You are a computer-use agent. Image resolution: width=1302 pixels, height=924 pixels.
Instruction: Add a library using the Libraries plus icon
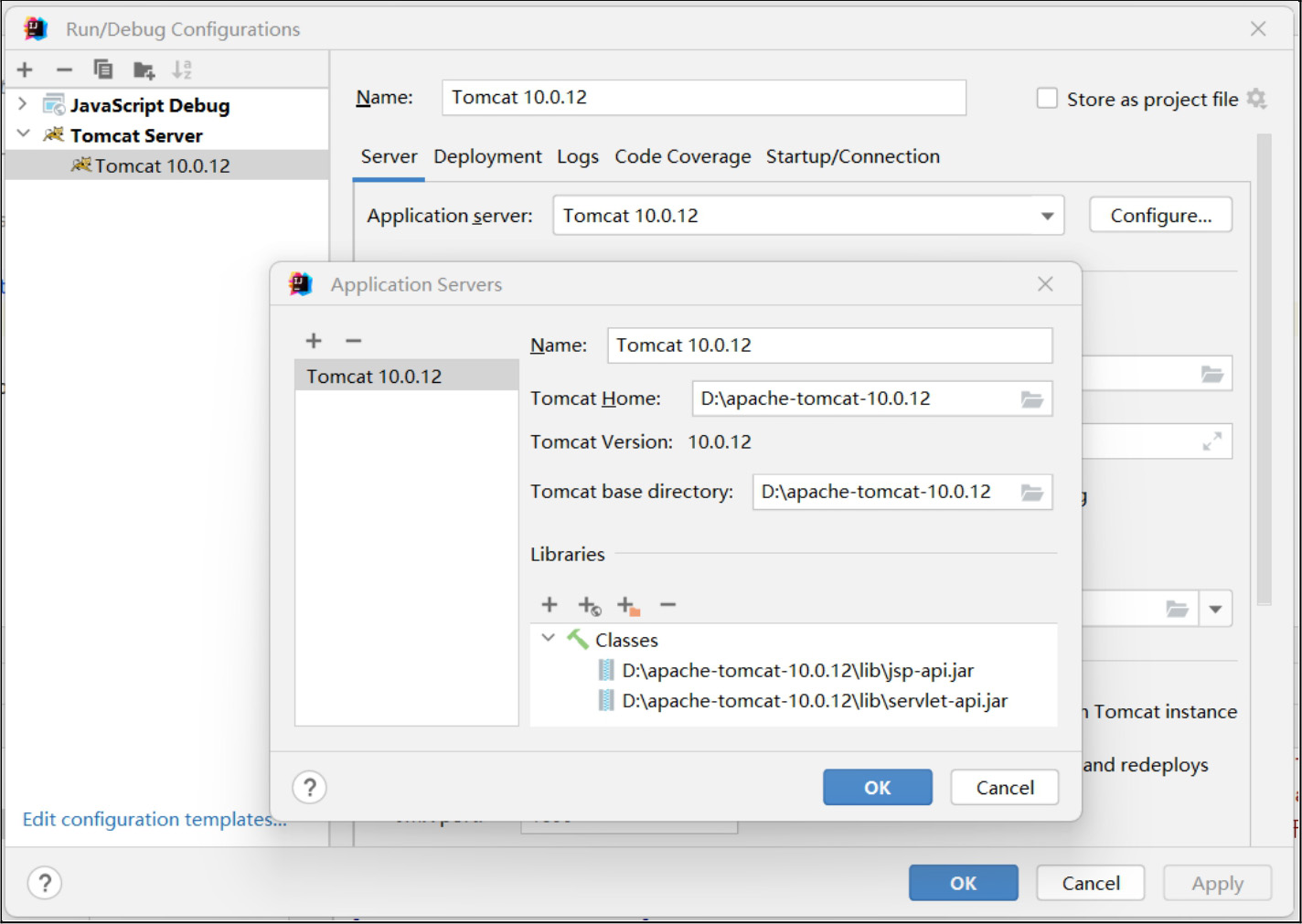click(x=550, y=605)
